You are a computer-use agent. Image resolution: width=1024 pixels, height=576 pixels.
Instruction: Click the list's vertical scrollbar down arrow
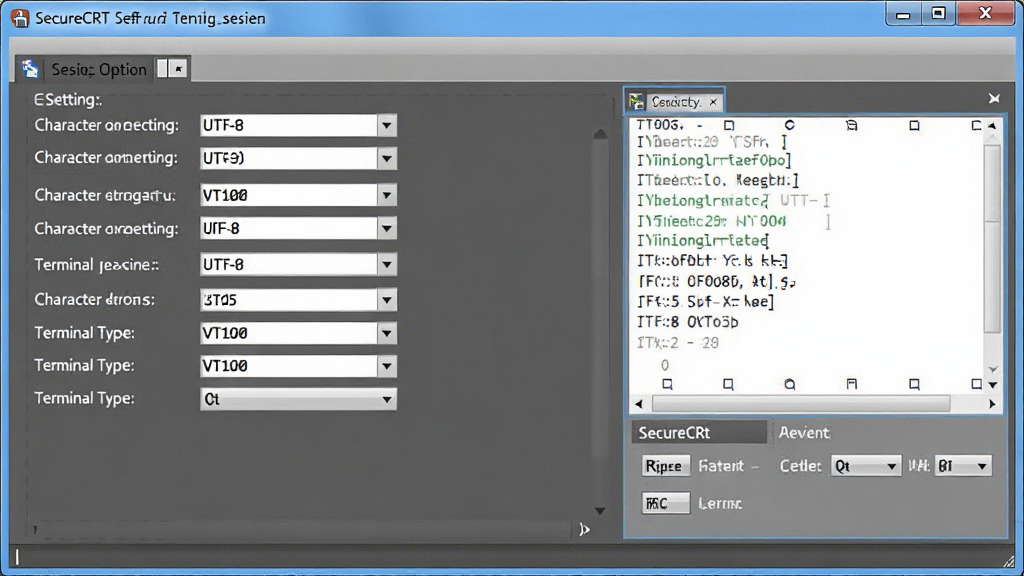tap(992, 385)
